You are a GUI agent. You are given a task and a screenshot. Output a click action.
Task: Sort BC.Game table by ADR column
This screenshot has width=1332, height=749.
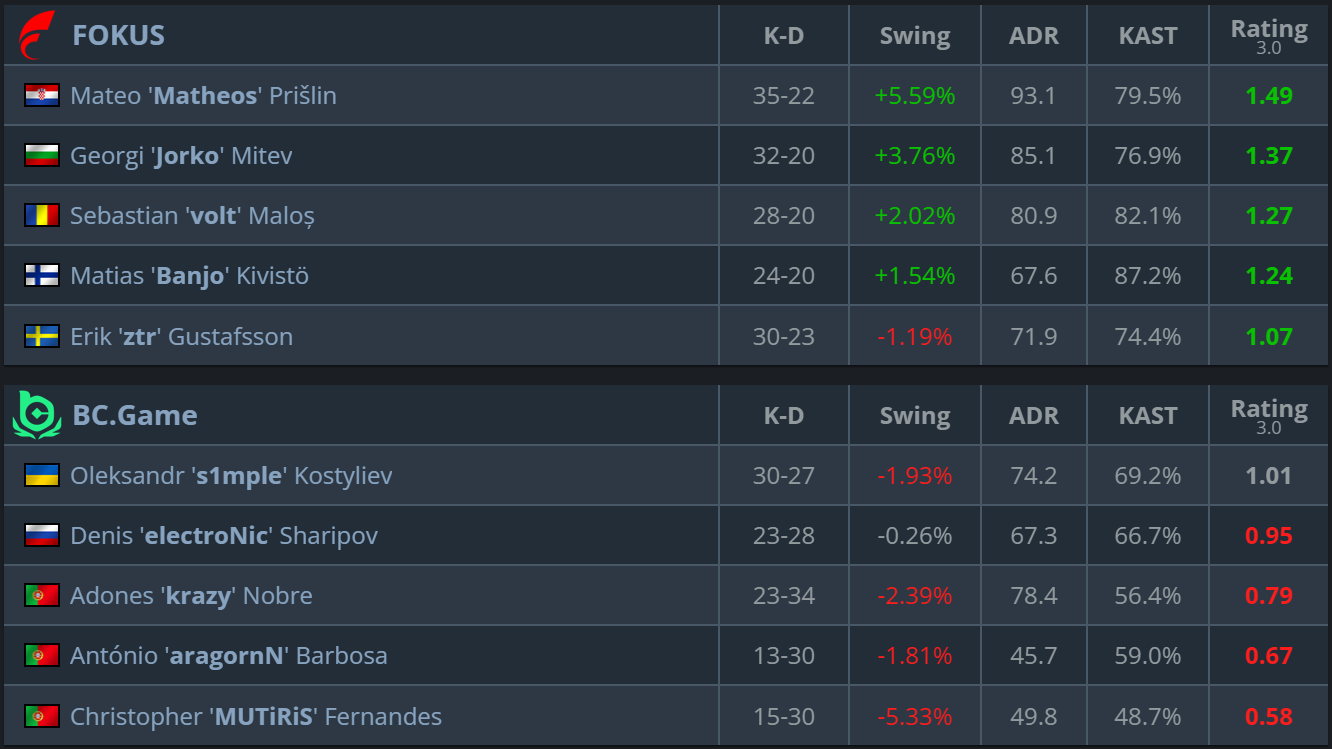(x=1033, y=416)
